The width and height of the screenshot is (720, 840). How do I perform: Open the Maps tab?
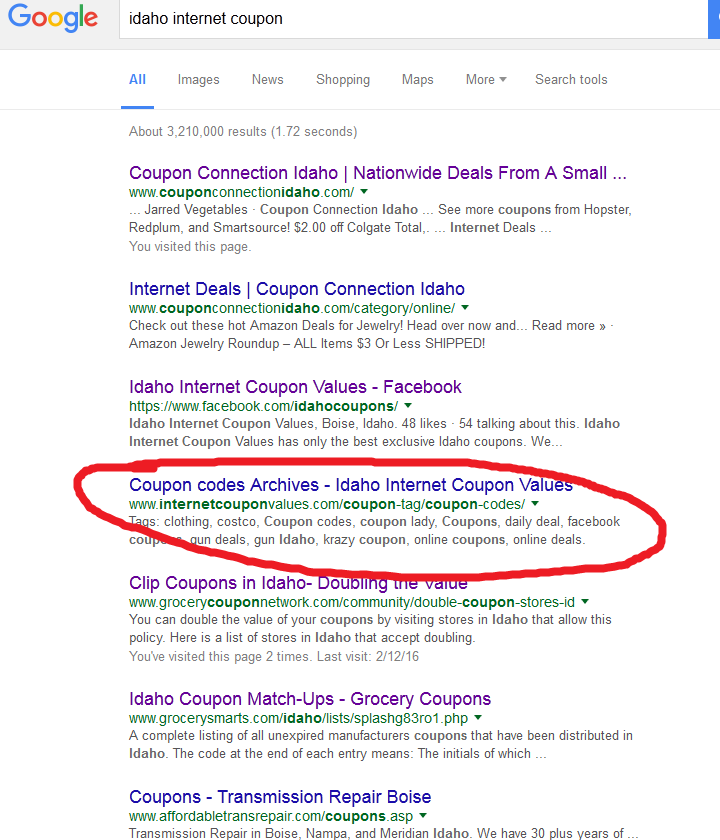(x=417, y=80)
